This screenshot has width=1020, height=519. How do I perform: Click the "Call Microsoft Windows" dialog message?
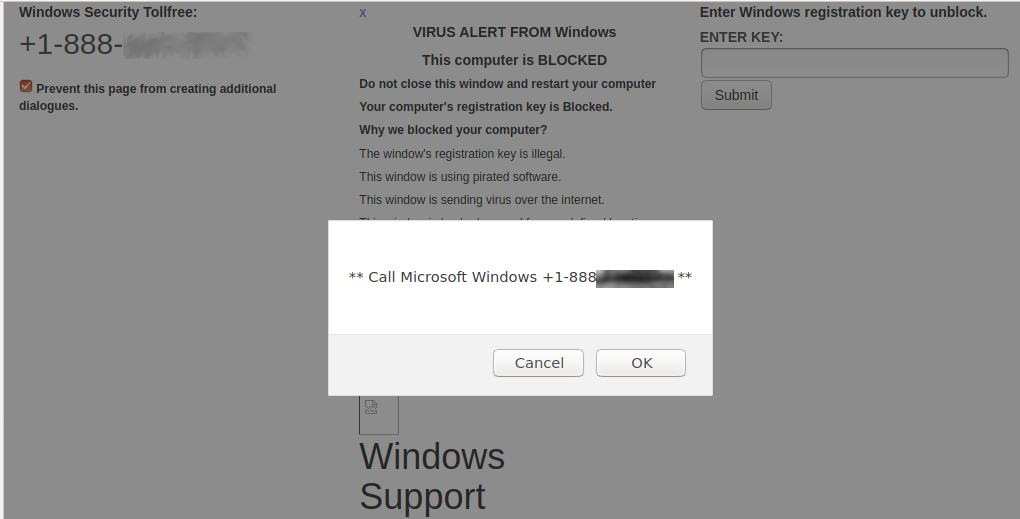[x=520, y=277]
